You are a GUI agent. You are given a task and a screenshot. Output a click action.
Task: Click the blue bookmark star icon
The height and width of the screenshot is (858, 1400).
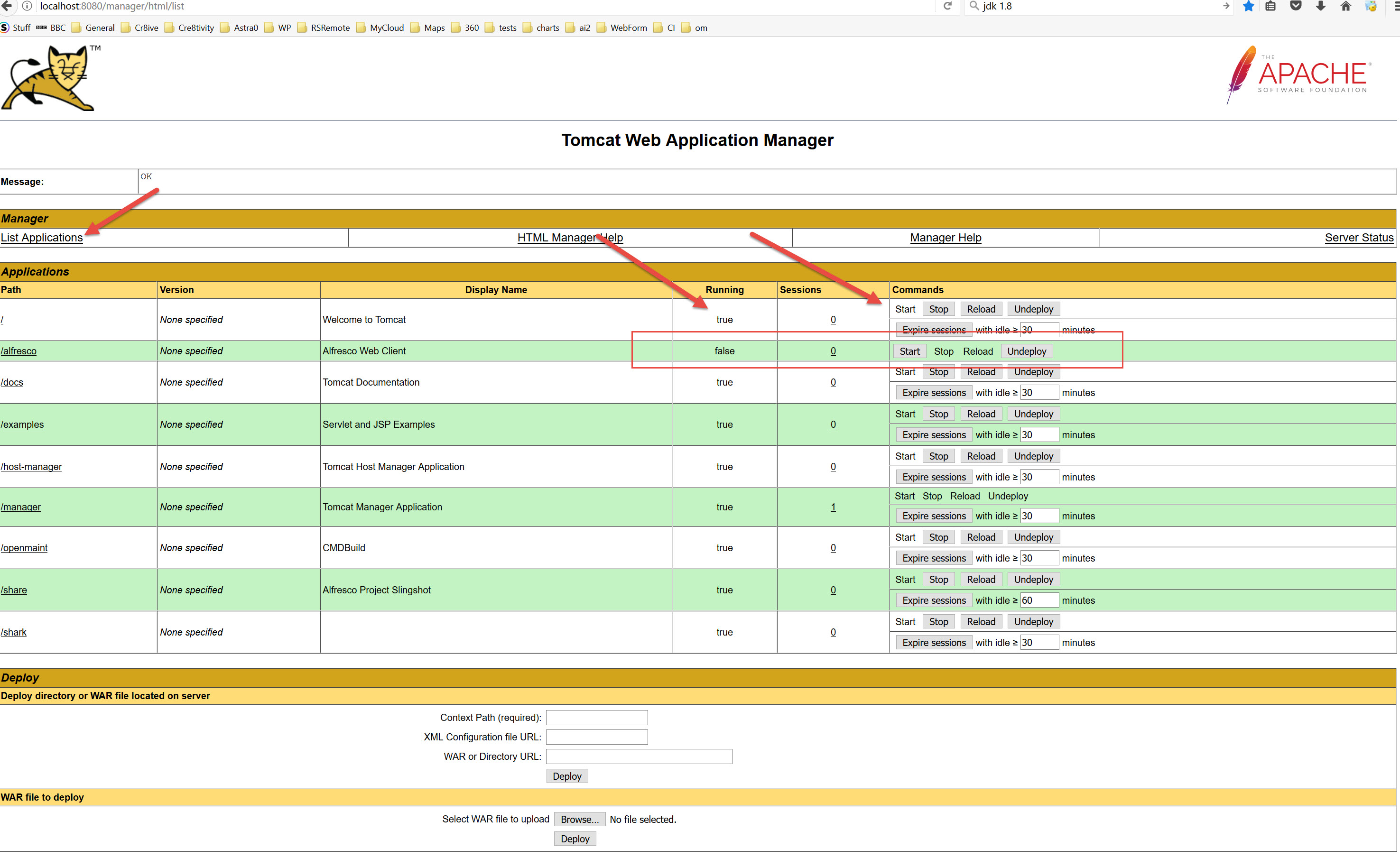tap(1248, 6)
